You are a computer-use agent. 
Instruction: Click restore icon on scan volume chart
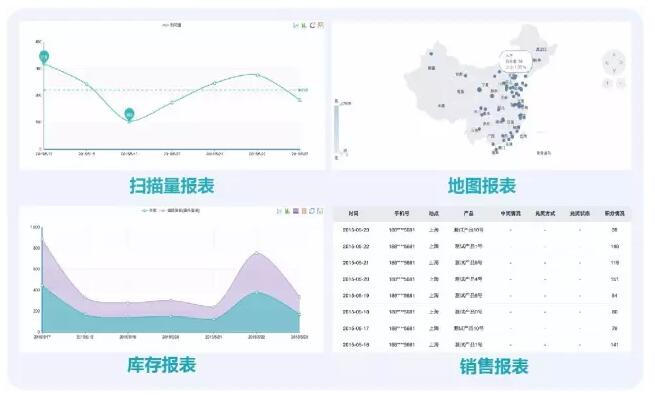(x=312, y=25)
